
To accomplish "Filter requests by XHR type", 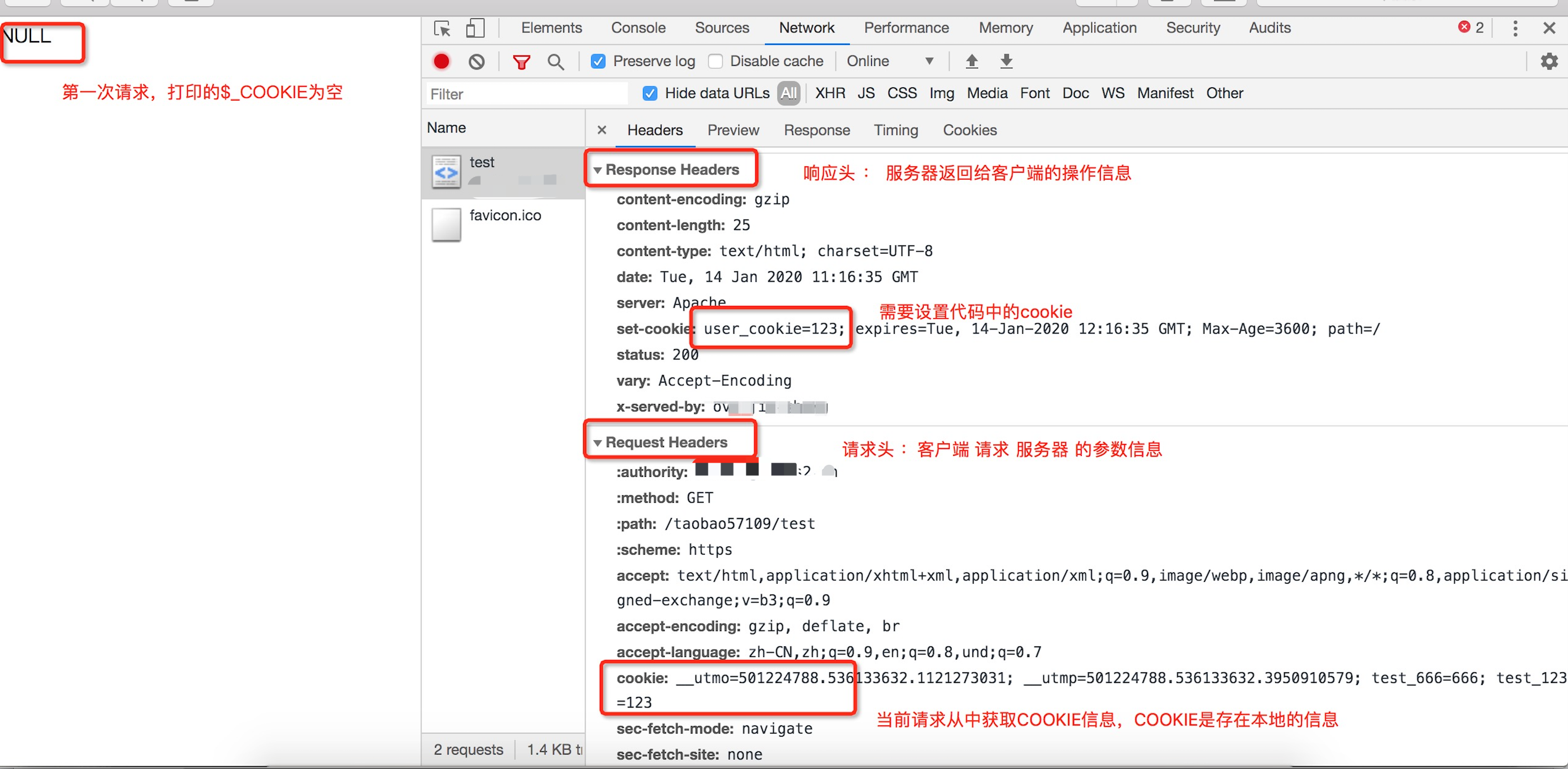I will click(x=830, y=94).
